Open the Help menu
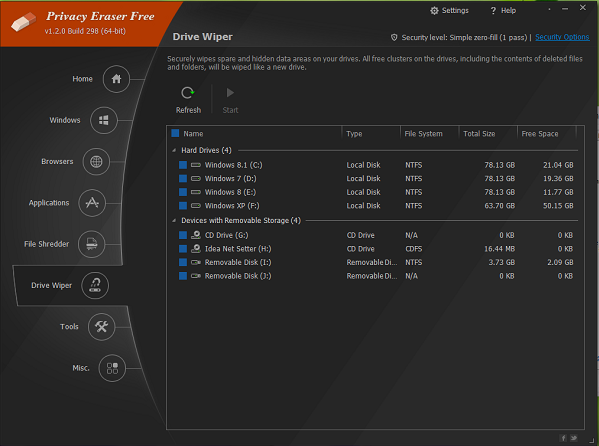Image resolution: width=599 pixels, height=446 pixels. pos(503,11)
